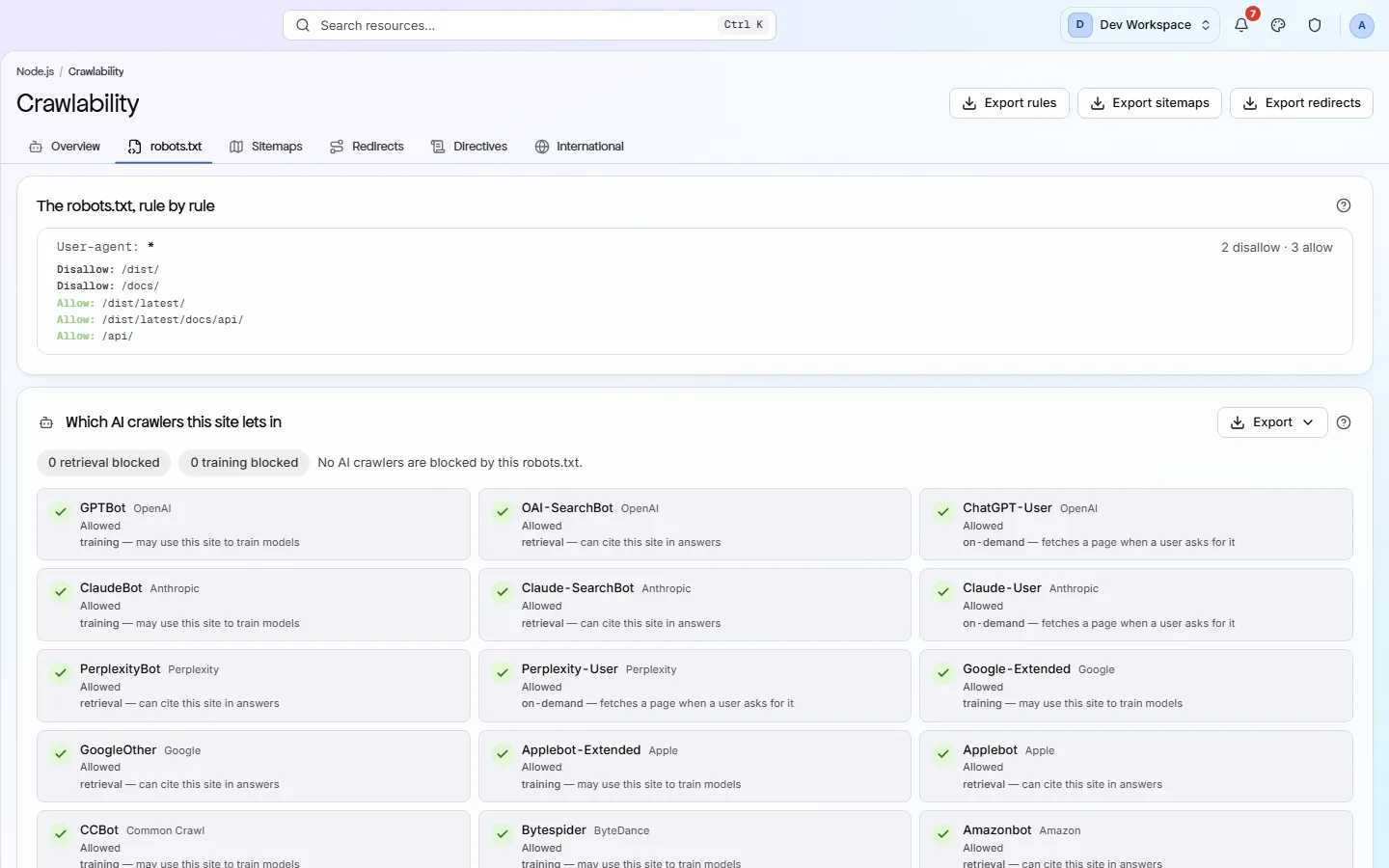This screenshot has height=868, width=1389.
Task: Open the theme palette icon
Action: point(1278,25)
